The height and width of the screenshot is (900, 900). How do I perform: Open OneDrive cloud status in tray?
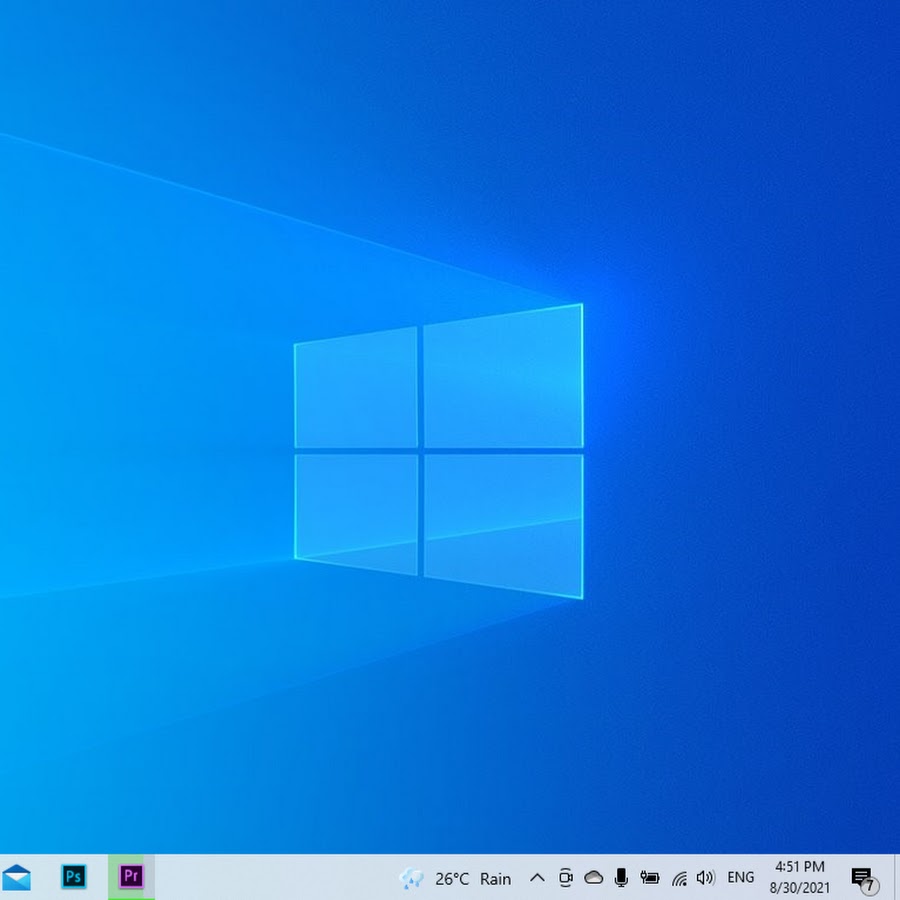pos(593,878)
